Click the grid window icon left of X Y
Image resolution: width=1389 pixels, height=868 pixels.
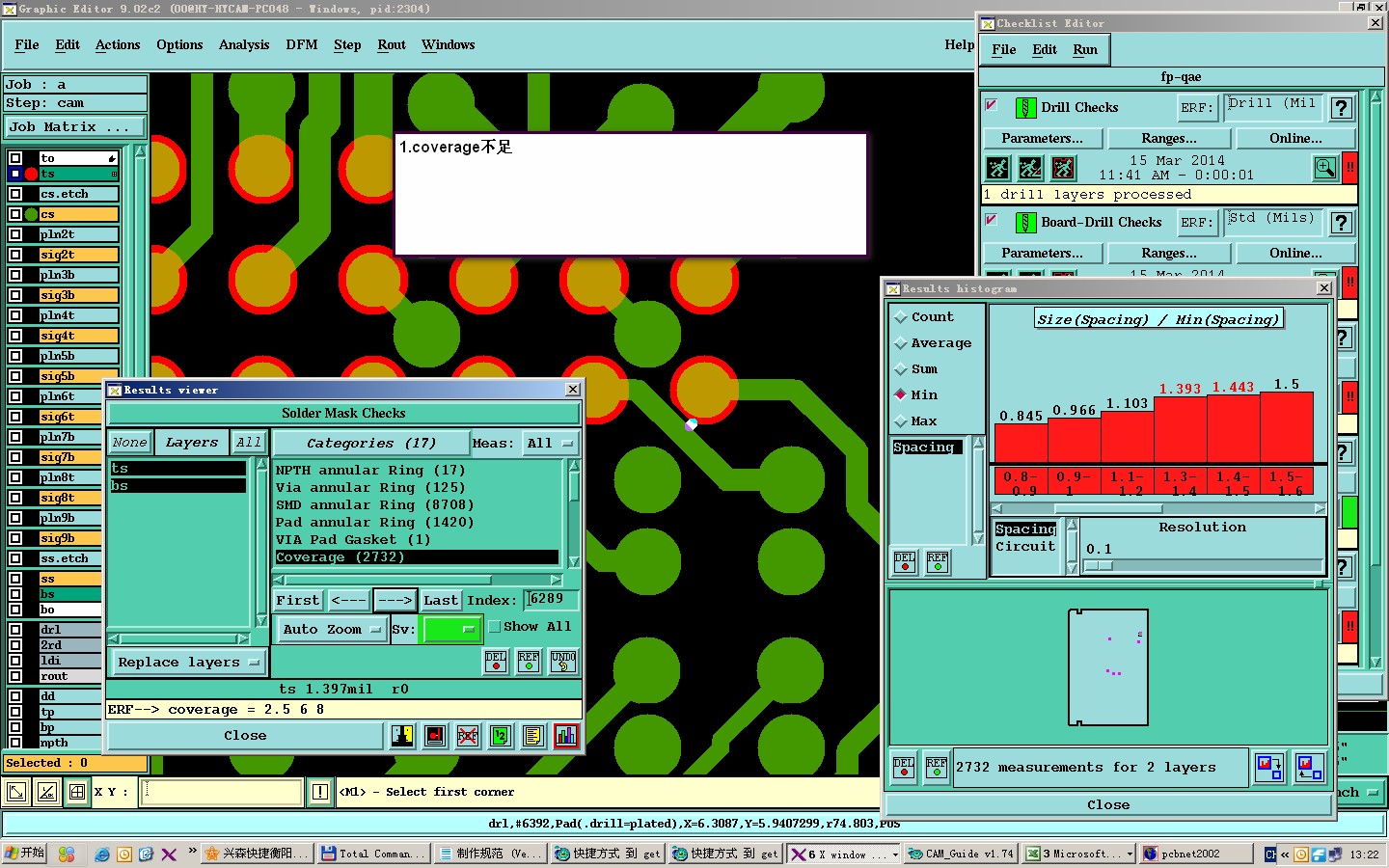coord(78,793)
